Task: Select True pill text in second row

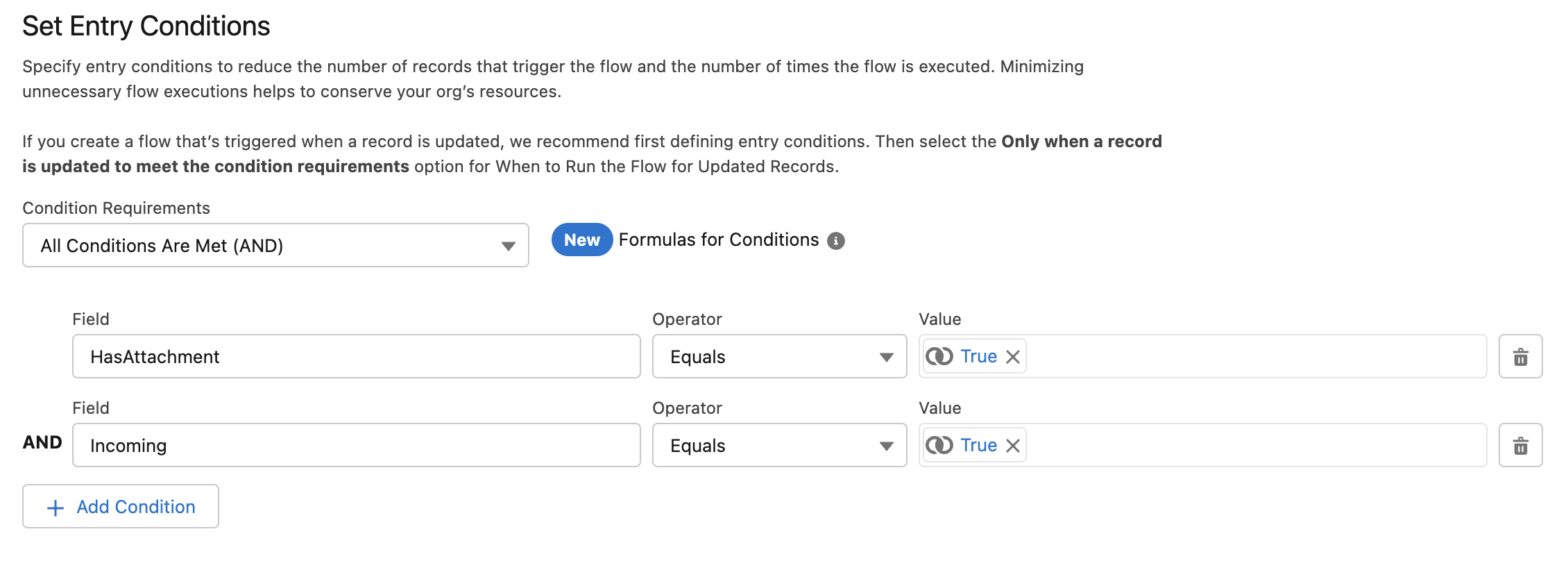Action: pyautogui.click(x=978, y=445)
